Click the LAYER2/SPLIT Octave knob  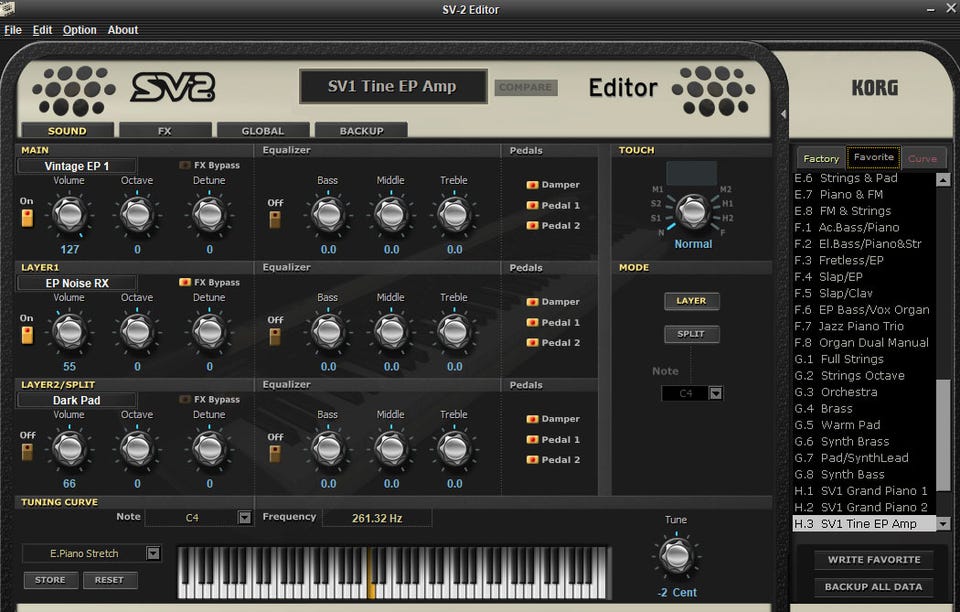pyautogui.click(x=137, y=449)
